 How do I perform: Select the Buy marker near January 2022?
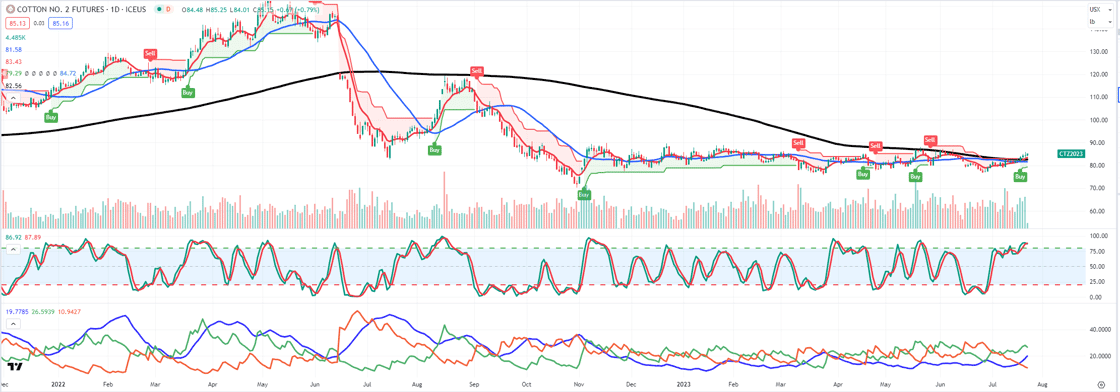coord(51,117)
